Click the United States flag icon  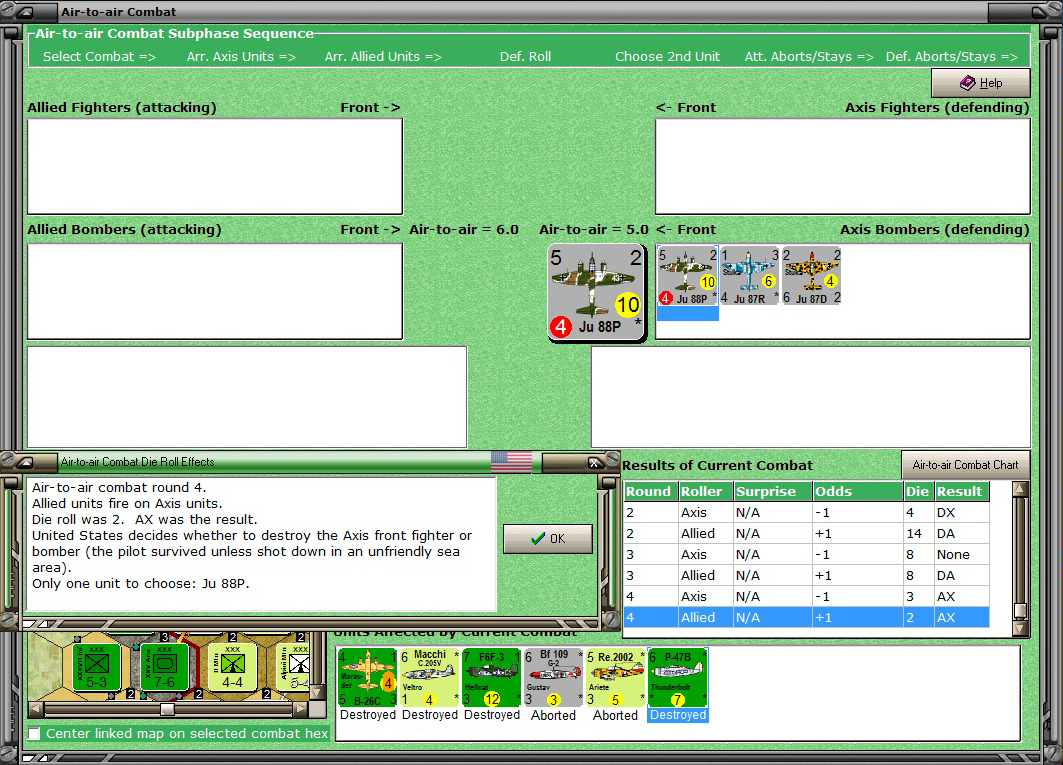coord(511,462)
